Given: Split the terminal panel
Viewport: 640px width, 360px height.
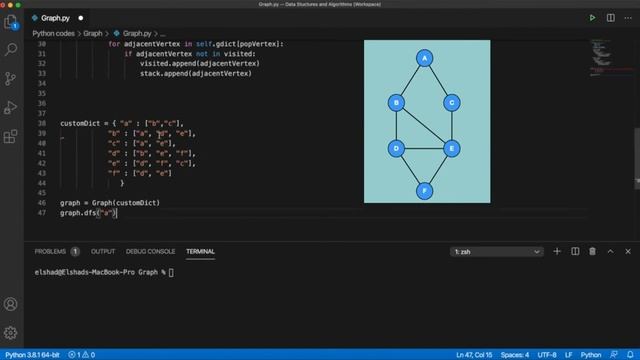Looking at the screenshot, I should click(x=575, y=251).
